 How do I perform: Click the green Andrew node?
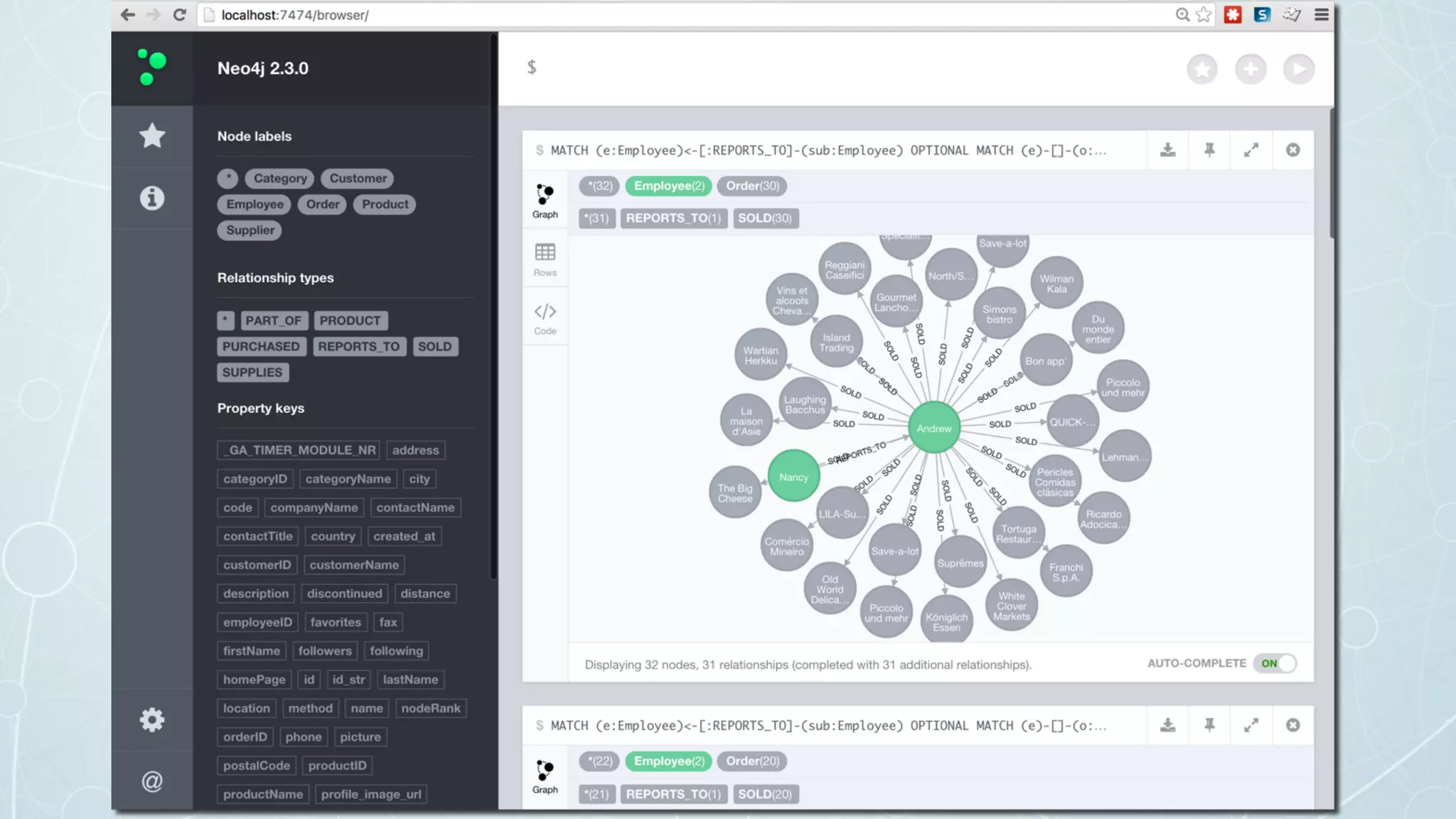click(933, 428)
